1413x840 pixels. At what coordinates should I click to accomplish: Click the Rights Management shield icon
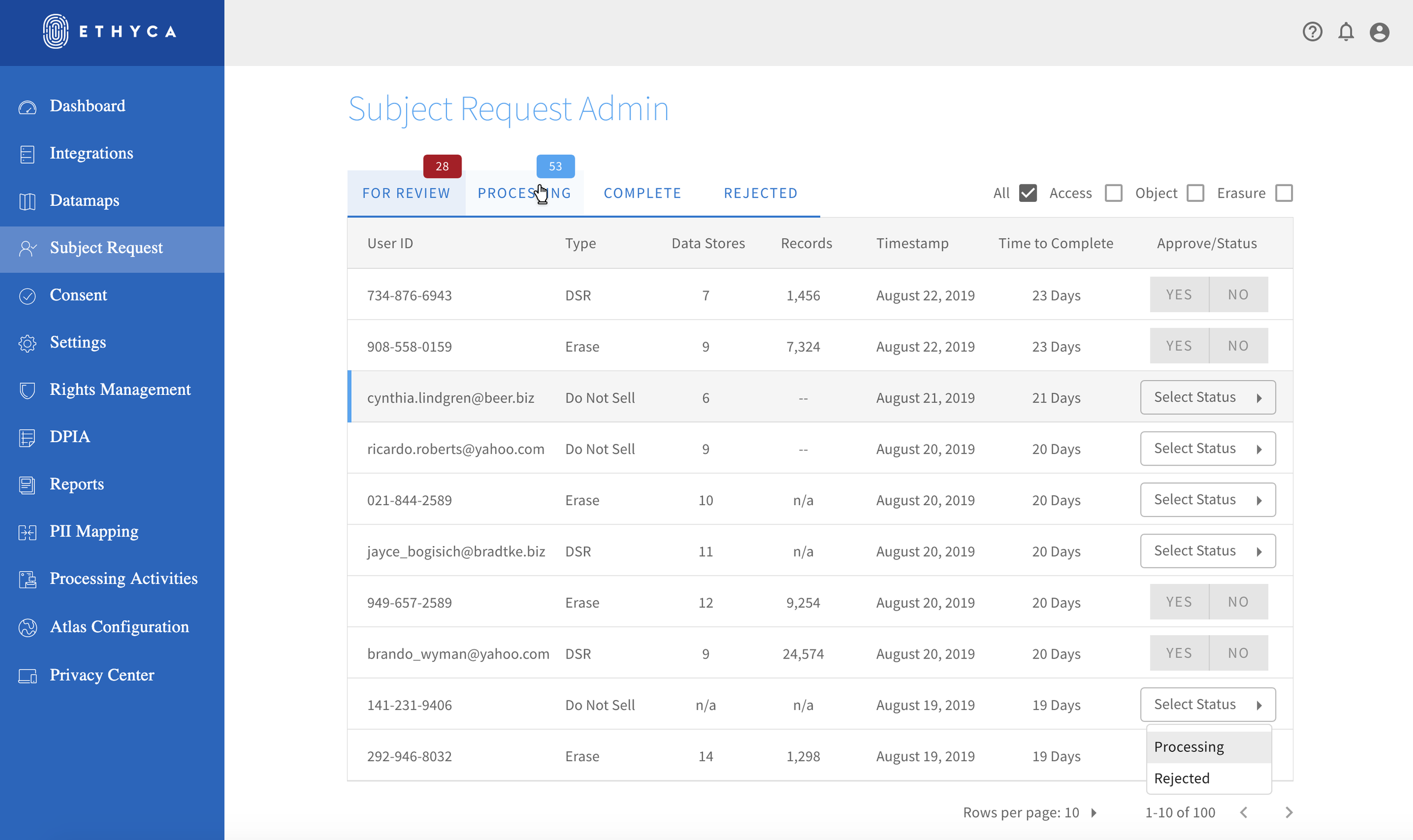pyautogui.click(x=27, y=390)
